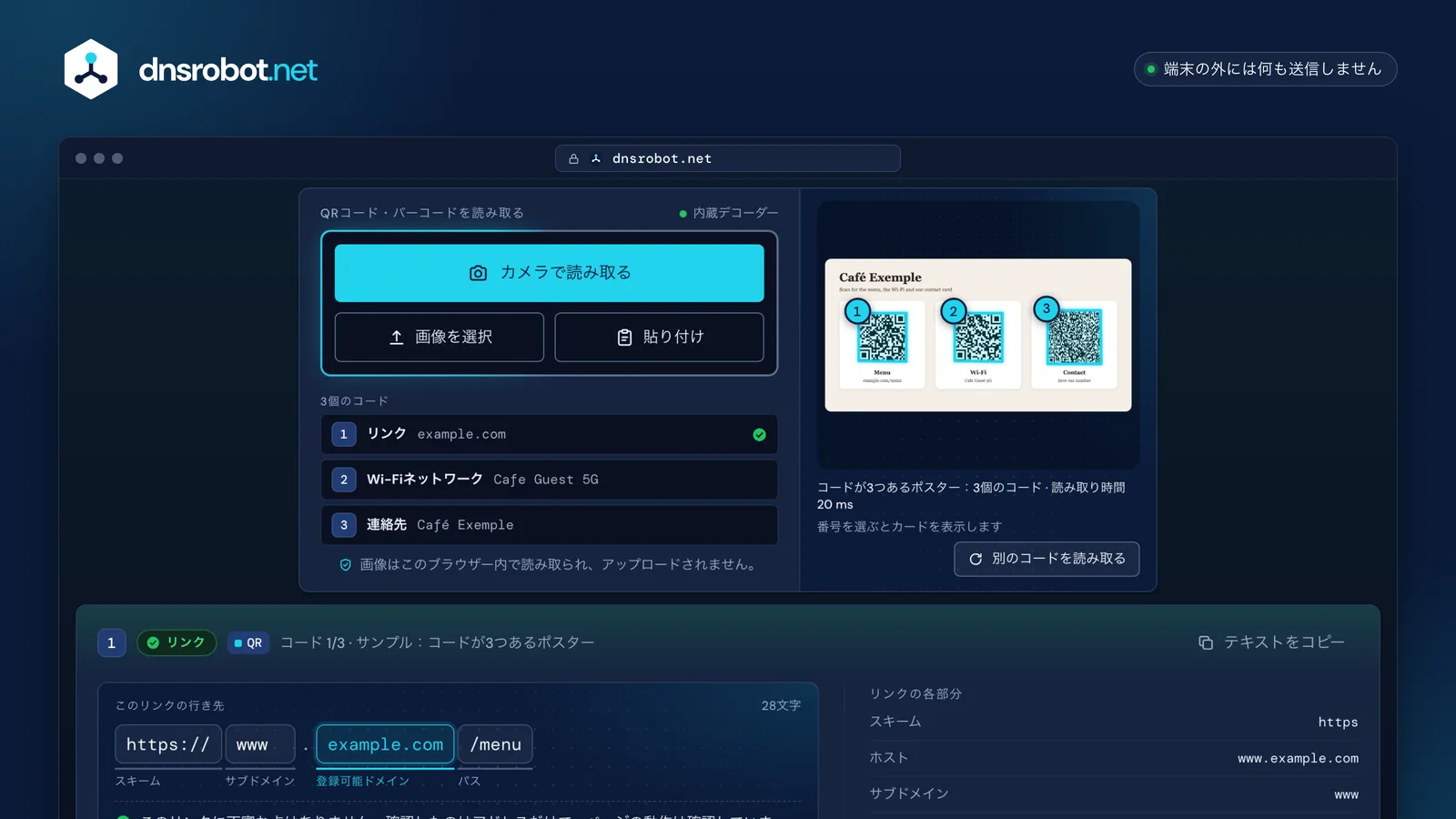Click the copy icon next to テキストをコピー

1206,642
